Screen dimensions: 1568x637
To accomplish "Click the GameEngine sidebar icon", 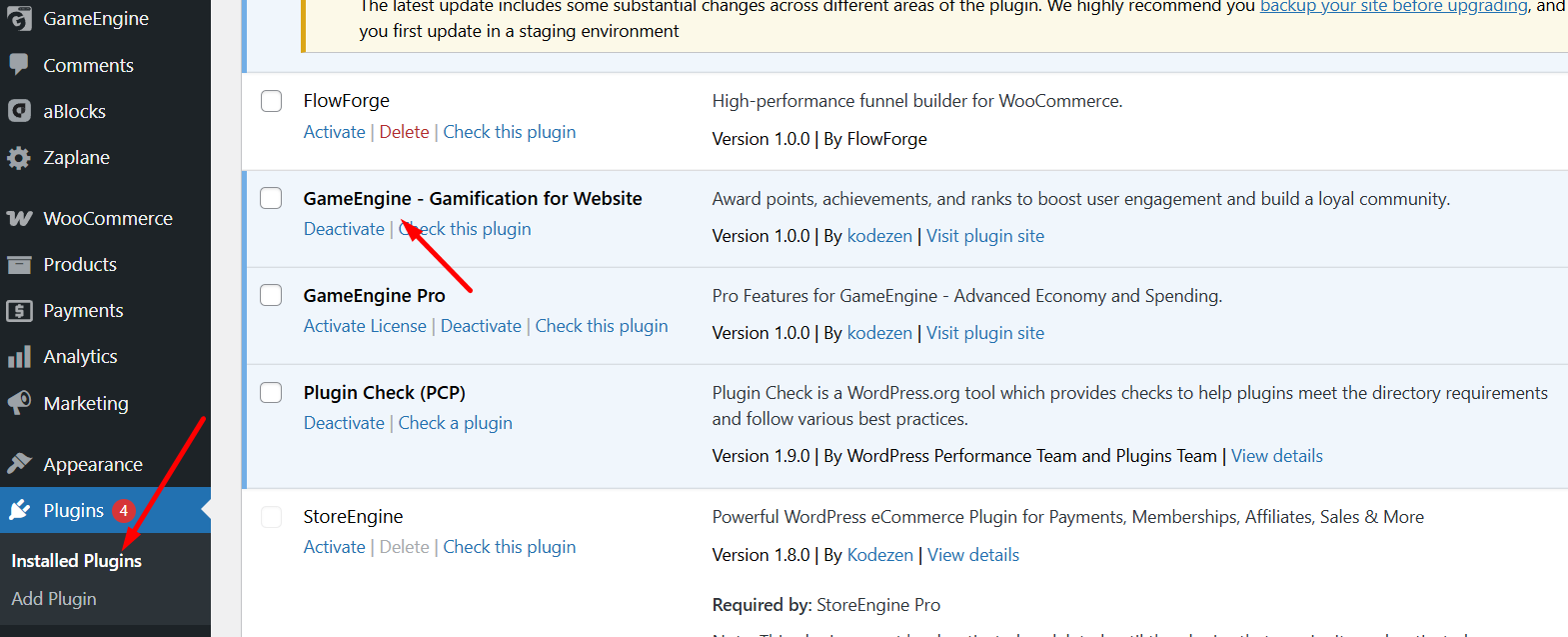I will pos(19,18).
